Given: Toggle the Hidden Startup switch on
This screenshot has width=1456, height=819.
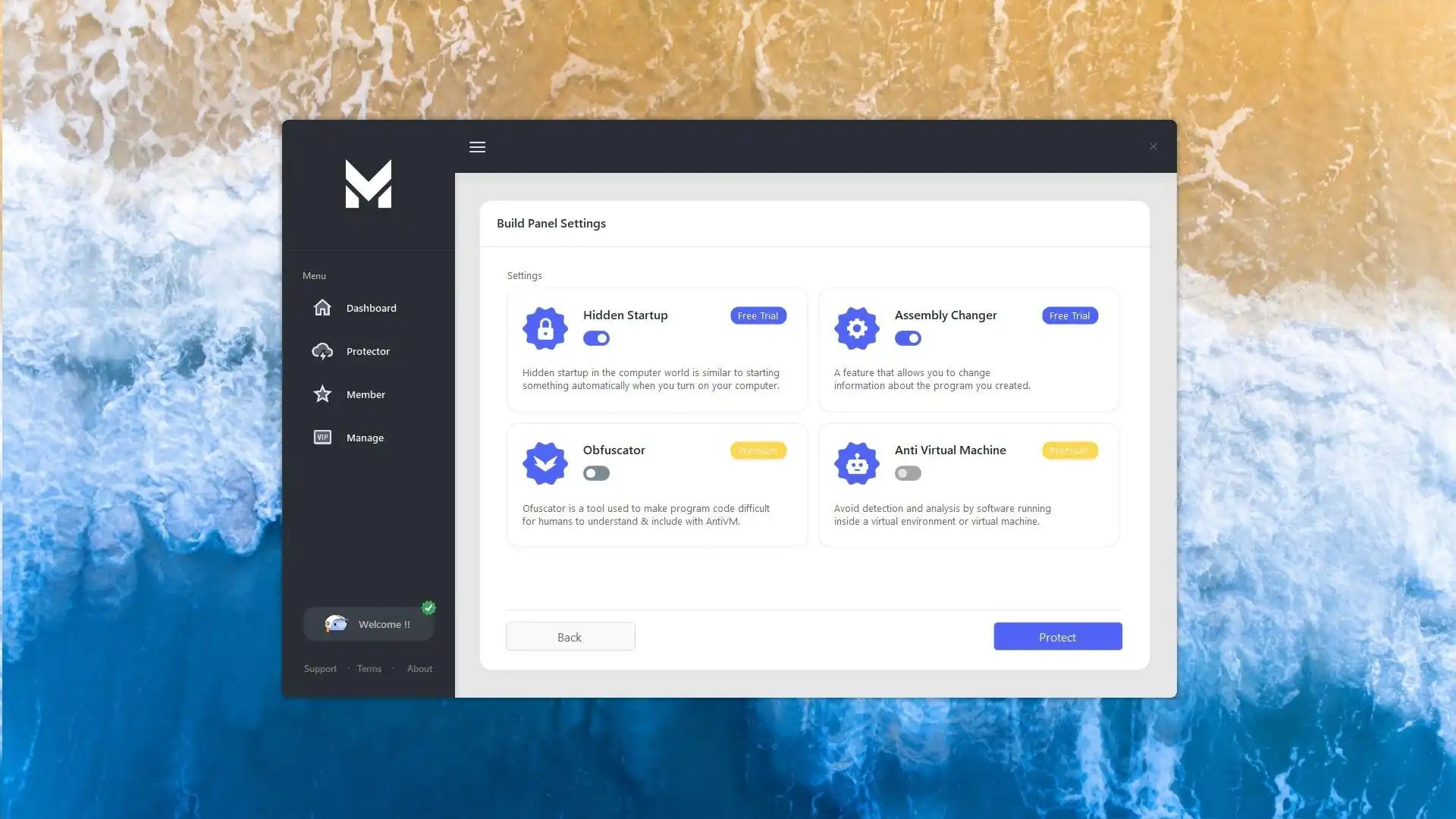Looking at the screenshot, I should coord(596,338).
